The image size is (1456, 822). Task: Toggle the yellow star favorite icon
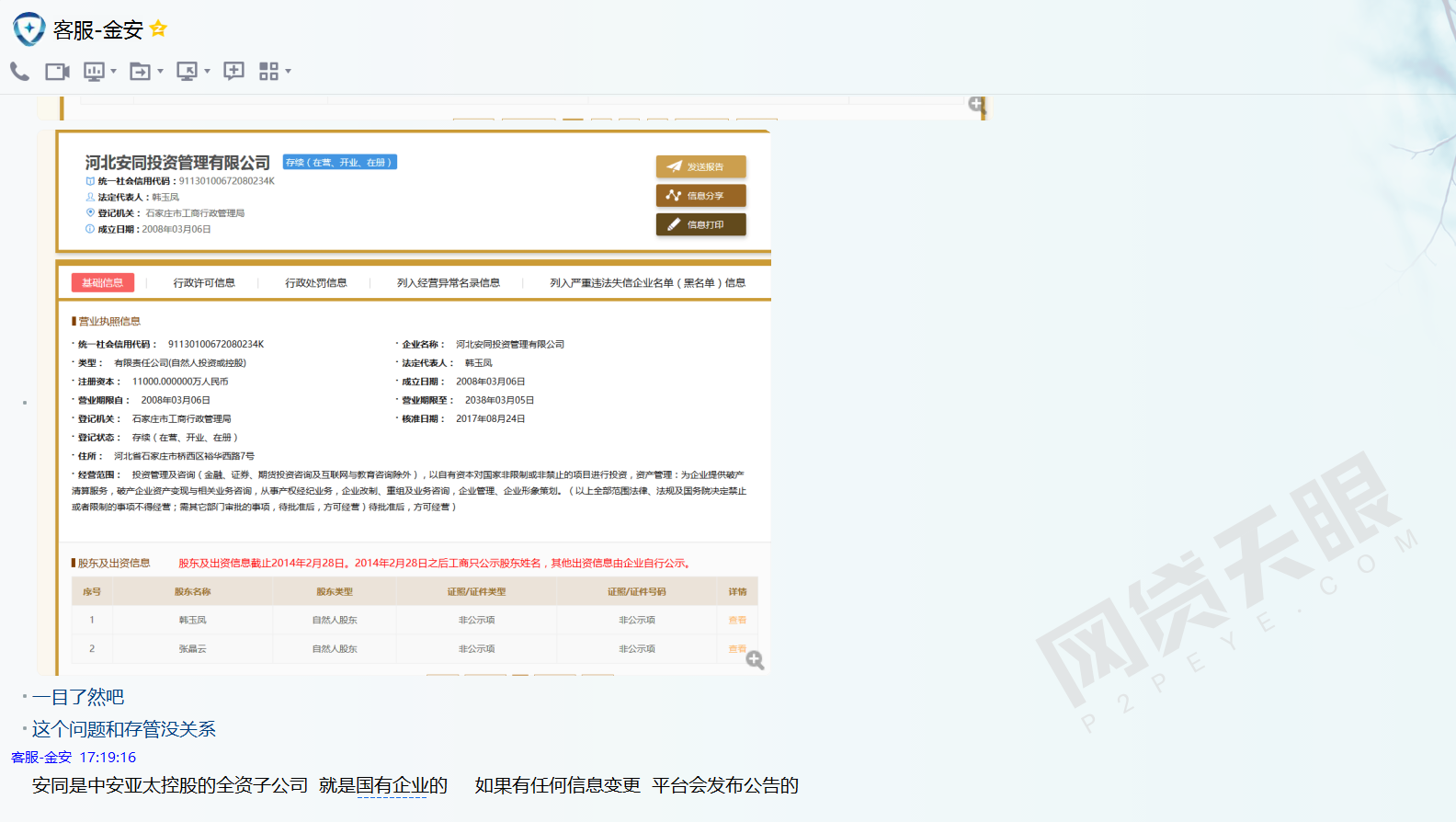158,29
